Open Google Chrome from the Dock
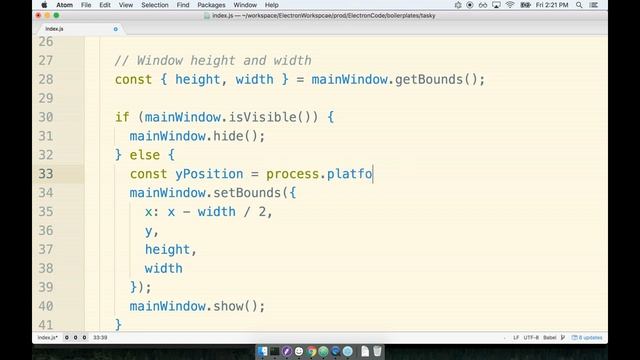The image size is (640, 360). point(311,351)
